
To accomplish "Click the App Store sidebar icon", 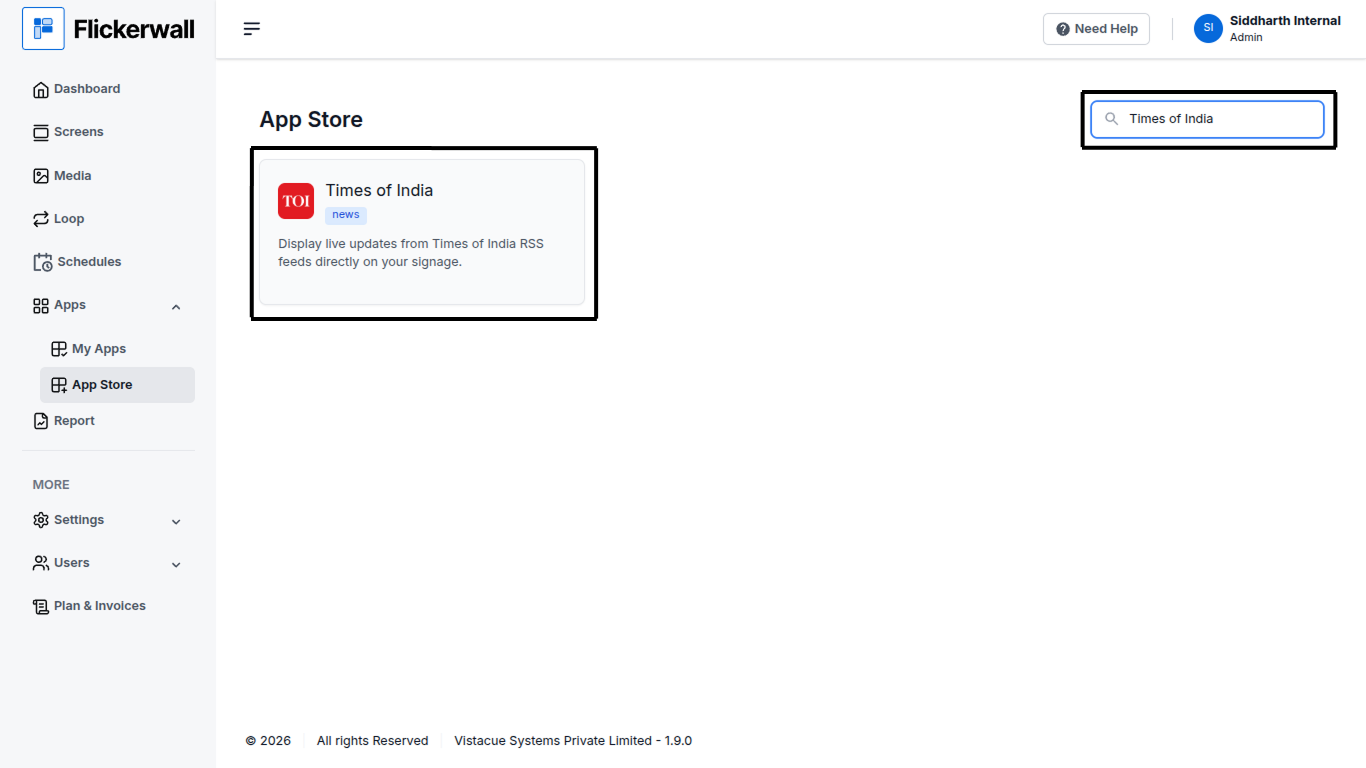I will (59, 385).
